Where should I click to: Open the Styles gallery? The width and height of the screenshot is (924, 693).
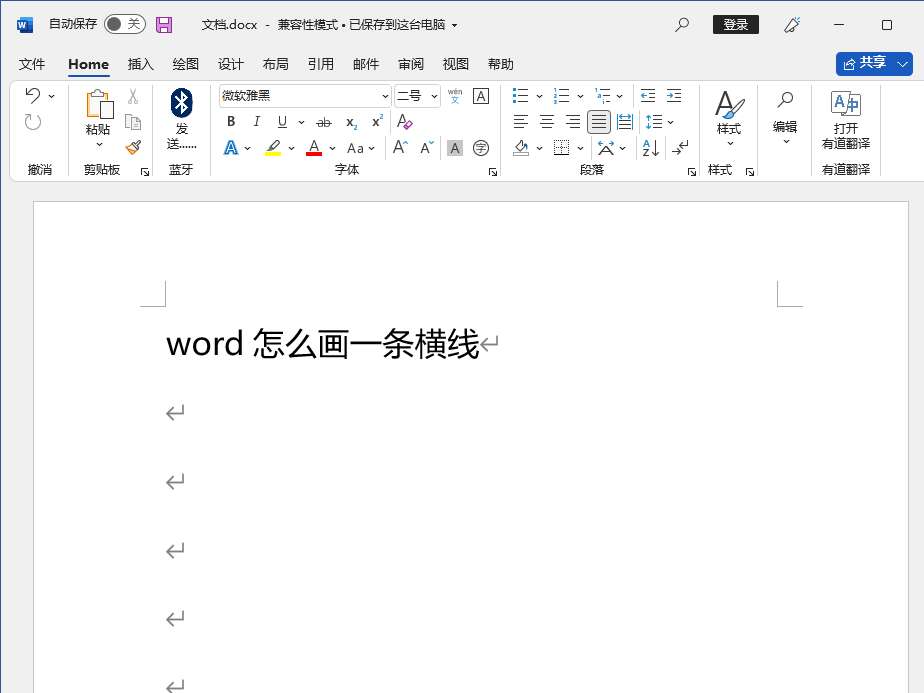729,118
